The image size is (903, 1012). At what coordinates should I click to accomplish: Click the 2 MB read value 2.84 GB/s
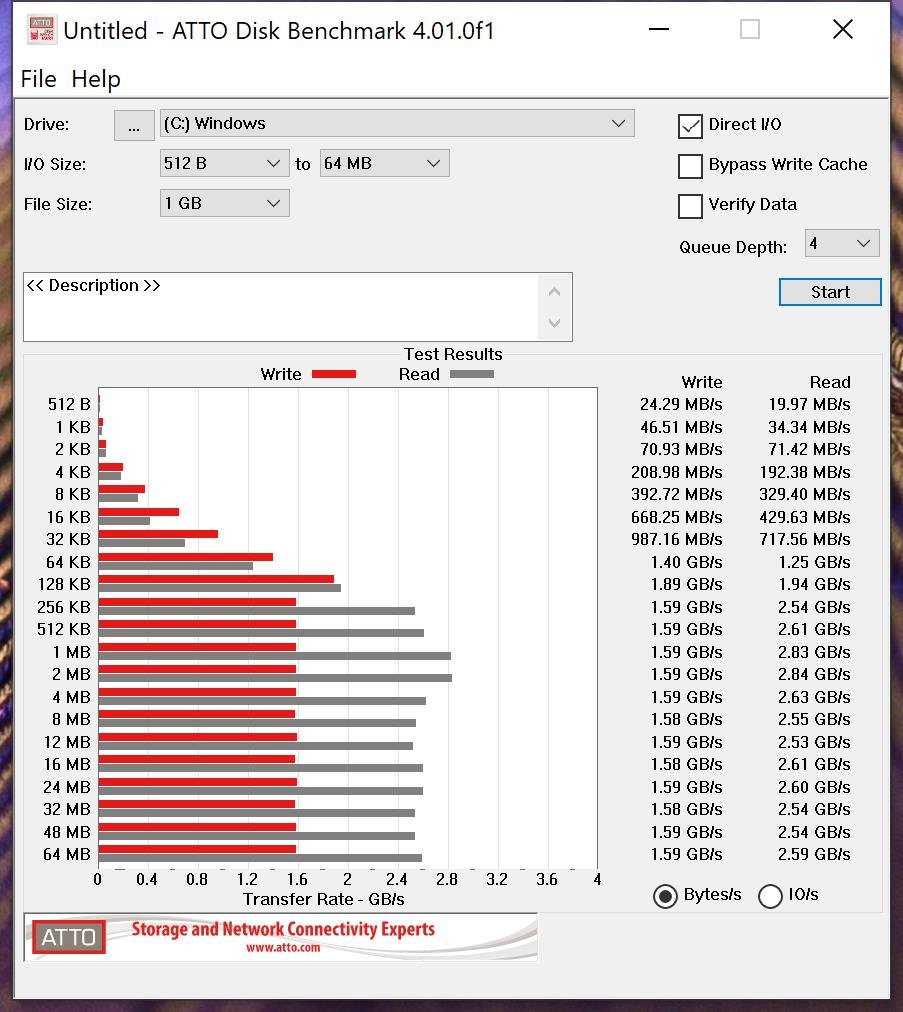[x=814, y=674]
